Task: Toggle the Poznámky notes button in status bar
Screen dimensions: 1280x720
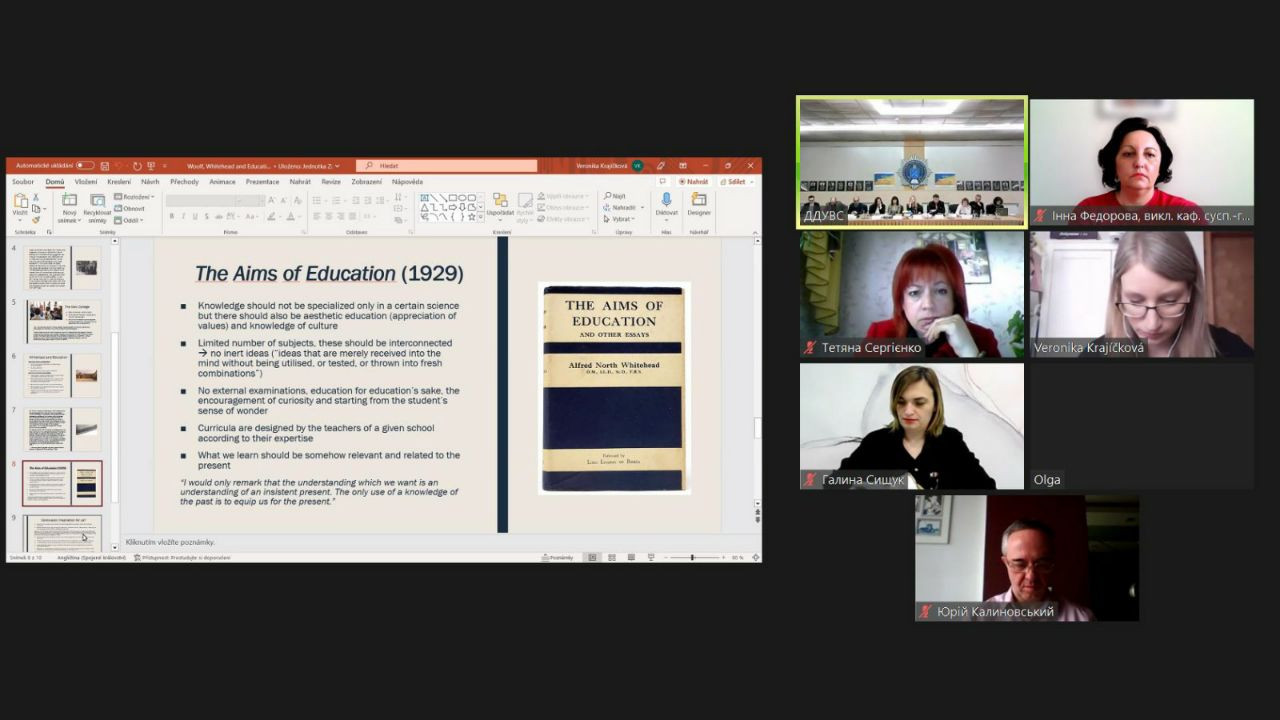Action: [558, 557]
